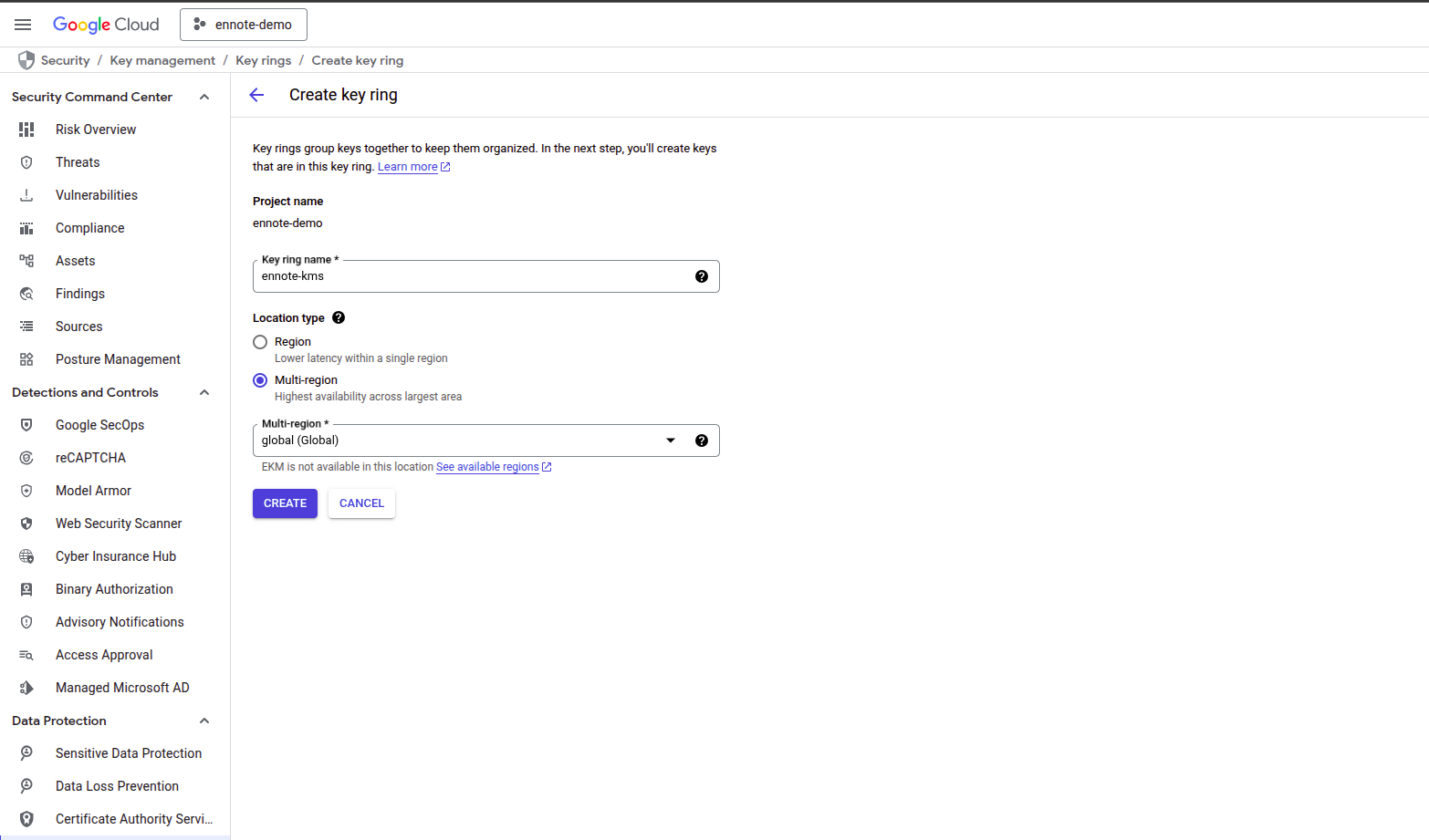Click the CREATE button
Screen dimensions: 1429x840
(x=285, y=503)
